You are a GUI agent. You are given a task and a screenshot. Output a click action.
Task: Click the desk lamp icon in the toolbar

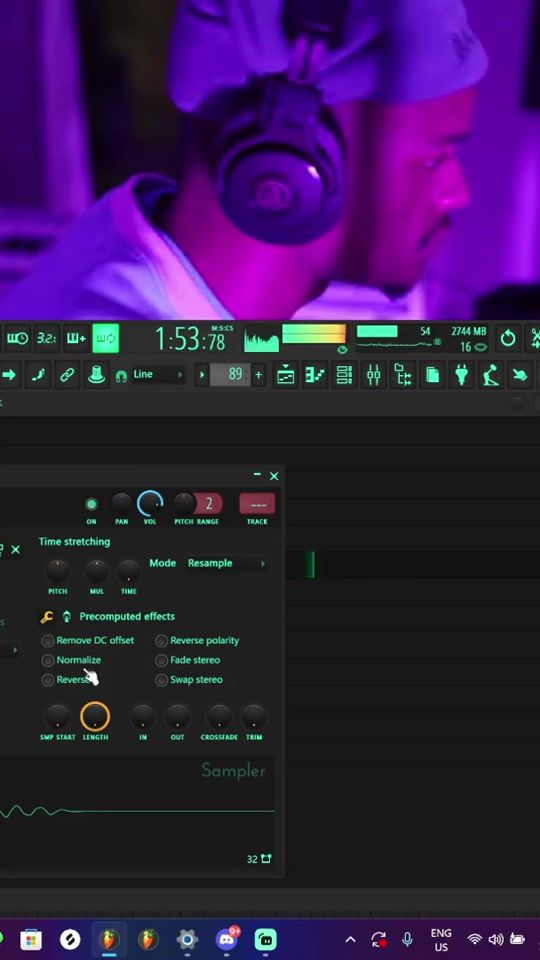490,375
